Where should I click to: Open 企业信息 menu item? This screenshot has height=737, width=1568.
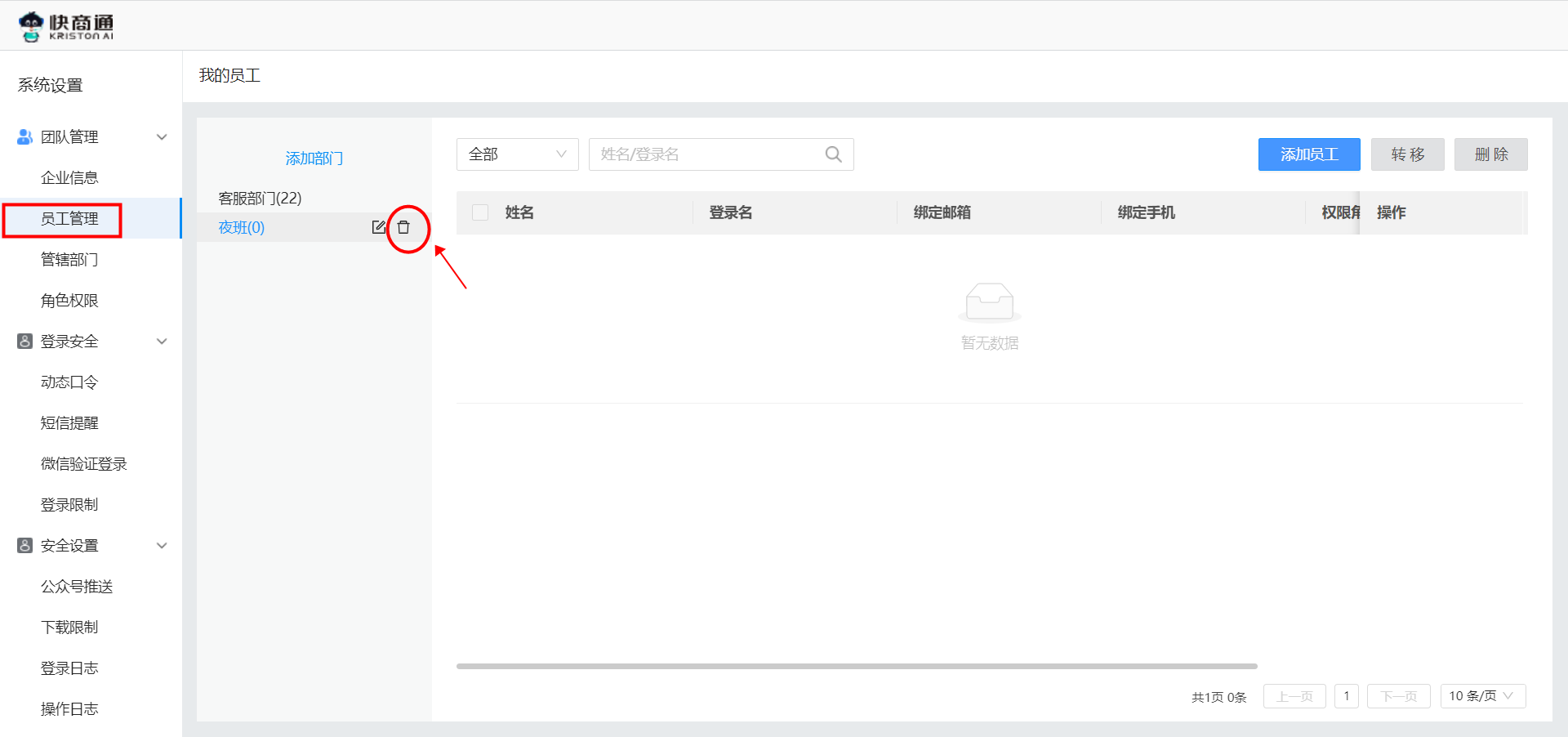(69, 178)
